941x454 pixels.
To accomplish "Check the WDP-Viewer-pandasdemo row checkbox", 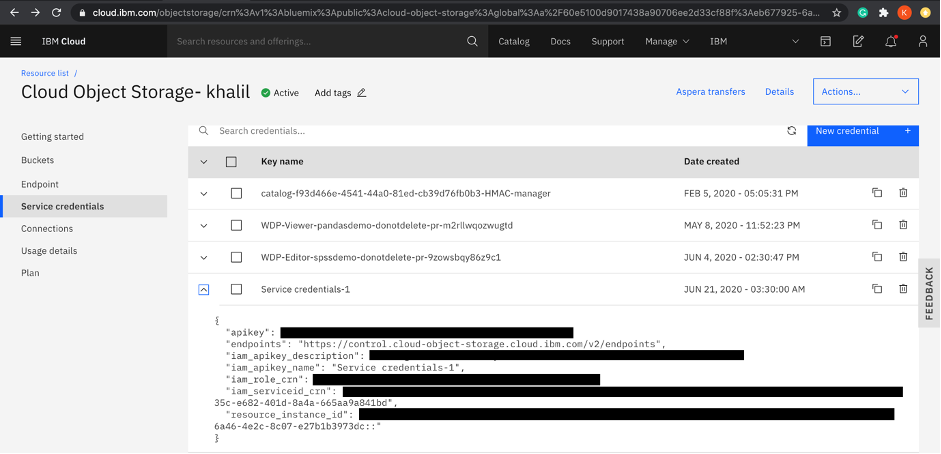I will click(236, 226).
